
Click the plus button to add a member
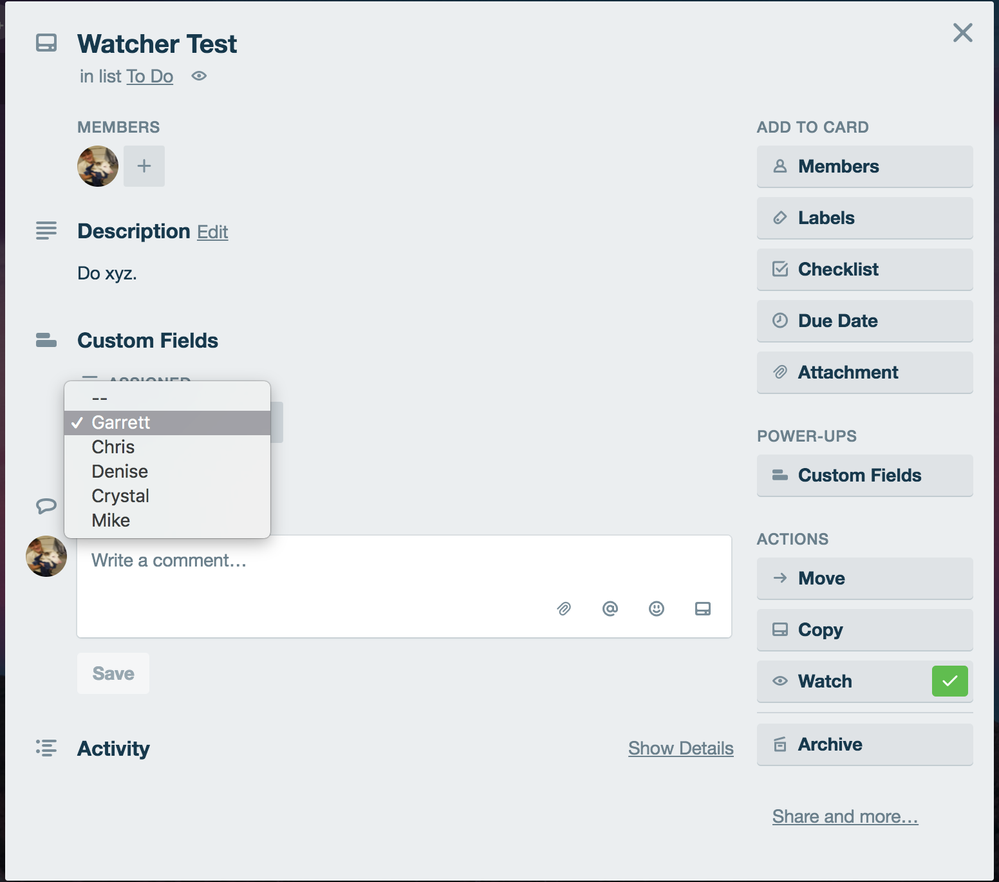[x=144, y=166]
